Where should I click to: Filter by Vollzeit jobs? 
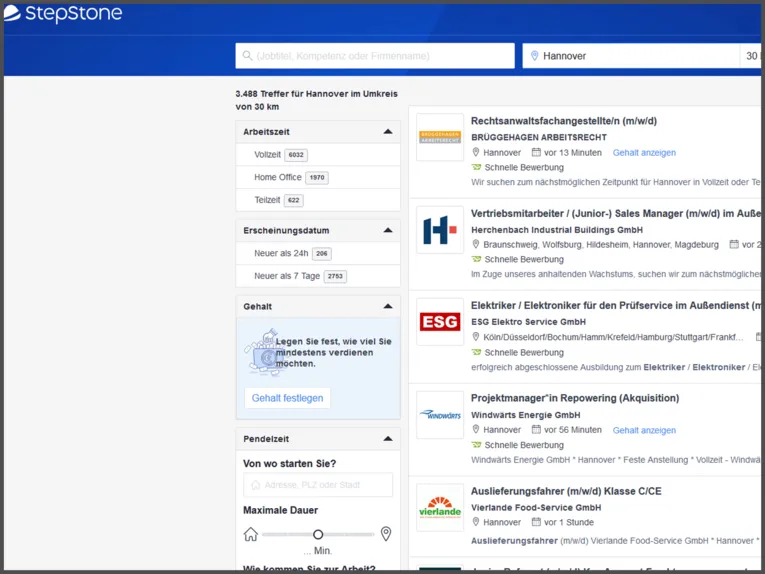click(318, 155)
